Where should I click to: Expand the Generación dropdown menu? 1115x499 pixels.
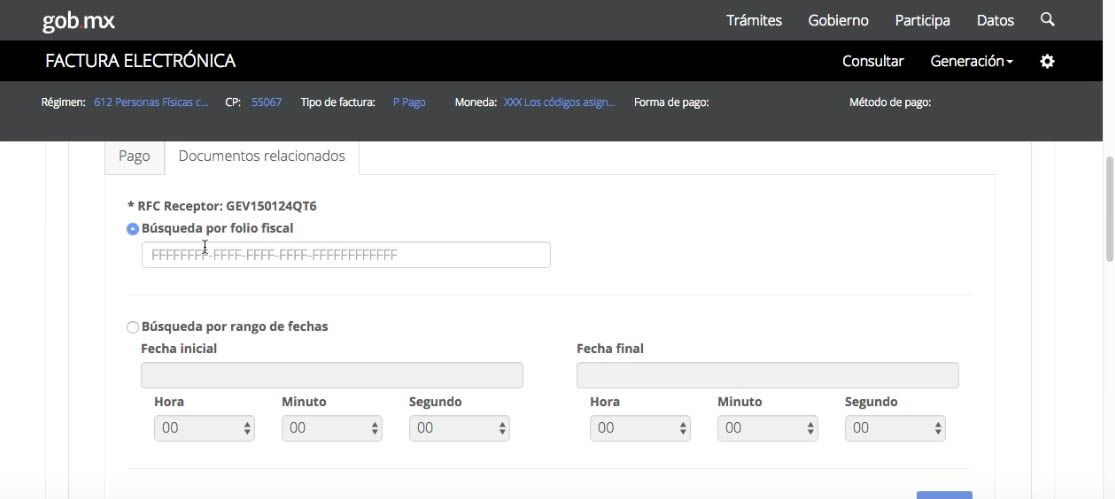(971, 62)
